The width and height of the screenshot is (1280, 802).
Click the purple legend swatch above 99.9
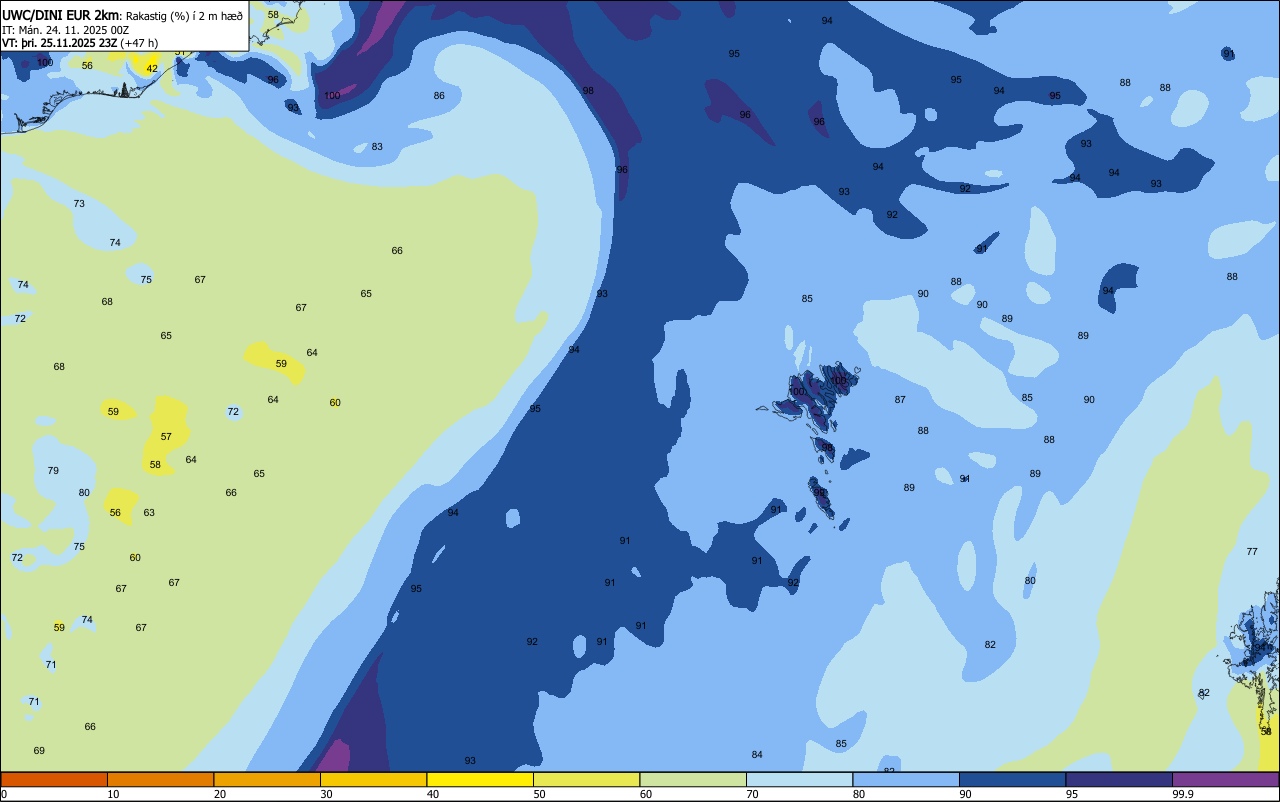point(1225,779)
